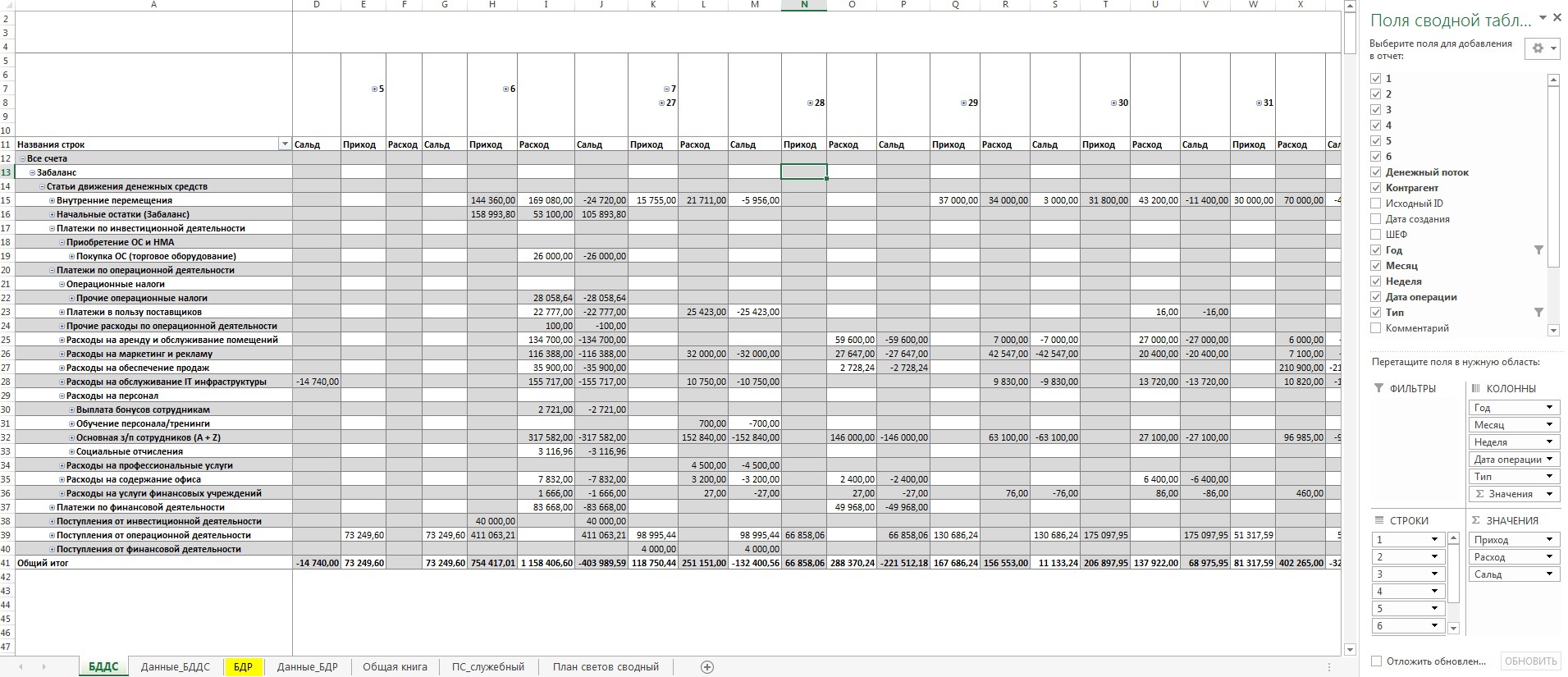
Task: Click filter icon beside Год field
Action: coord(1538,250)
